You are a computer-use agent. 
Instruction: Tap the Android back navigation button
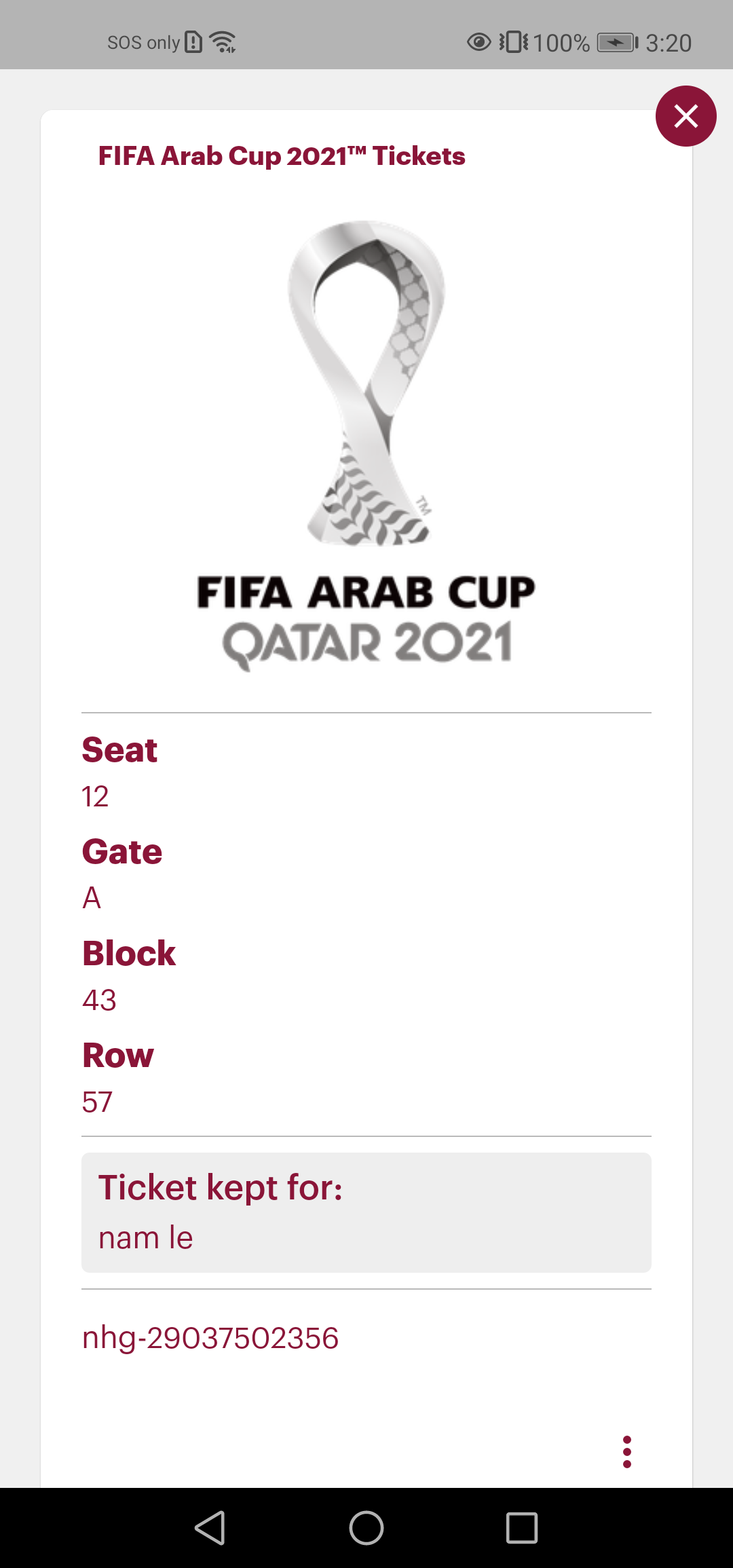click(x=210, y=1528)
